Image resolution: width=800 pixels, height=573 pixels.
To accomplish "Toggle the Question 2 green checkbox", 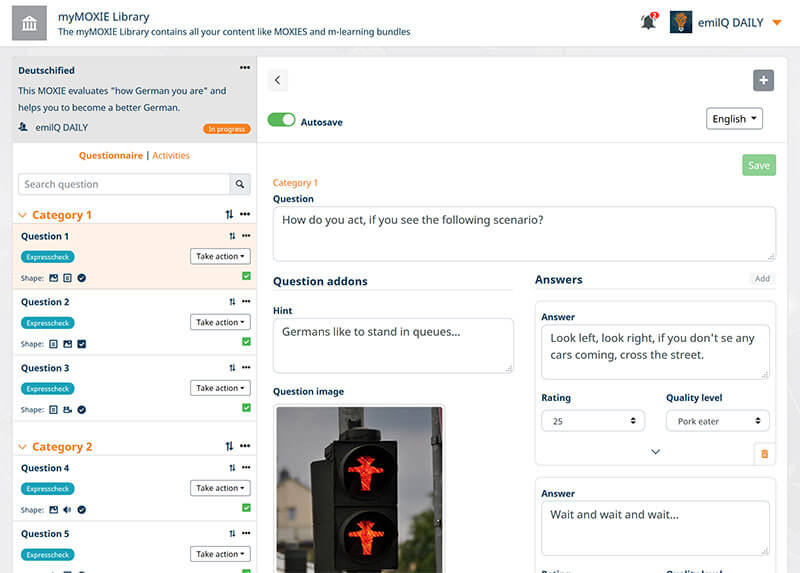I will 246,342.
